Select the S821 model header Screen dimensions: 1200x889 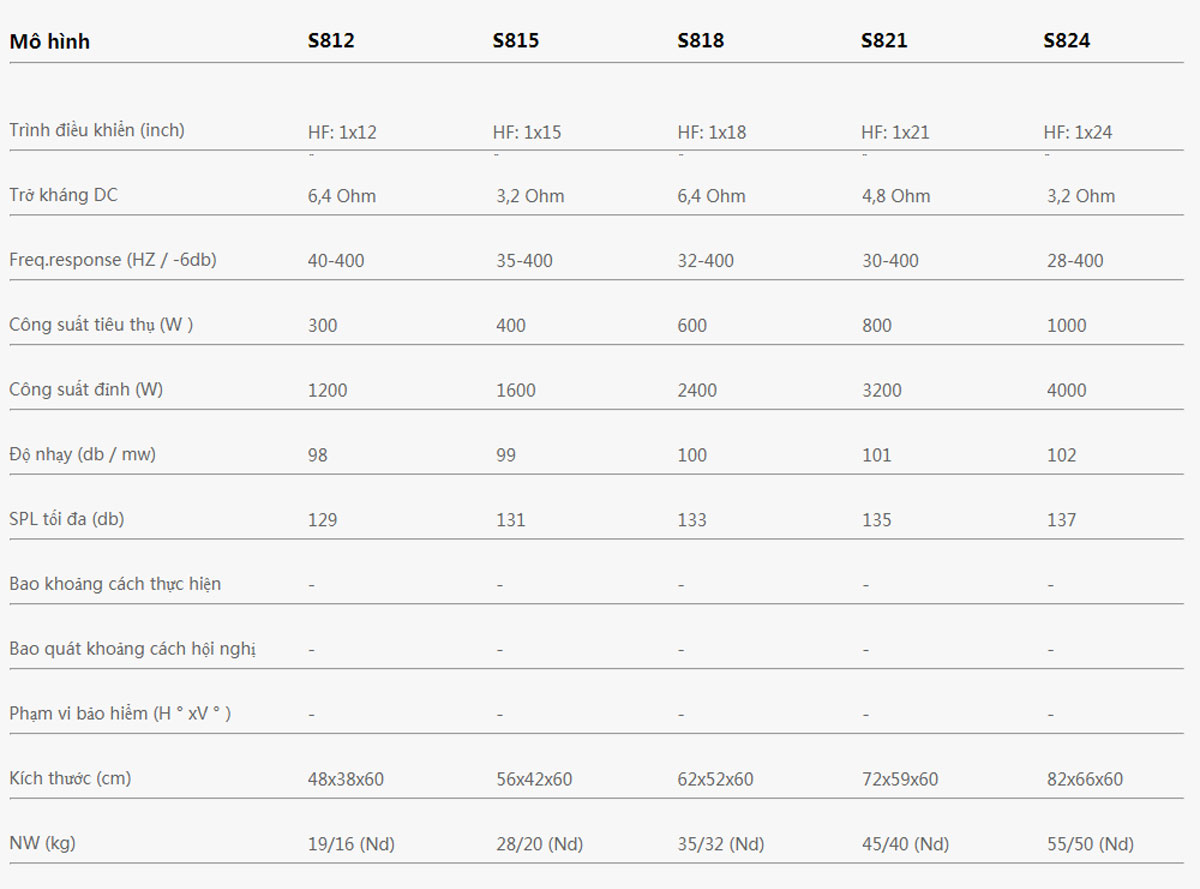coord(884,41)
